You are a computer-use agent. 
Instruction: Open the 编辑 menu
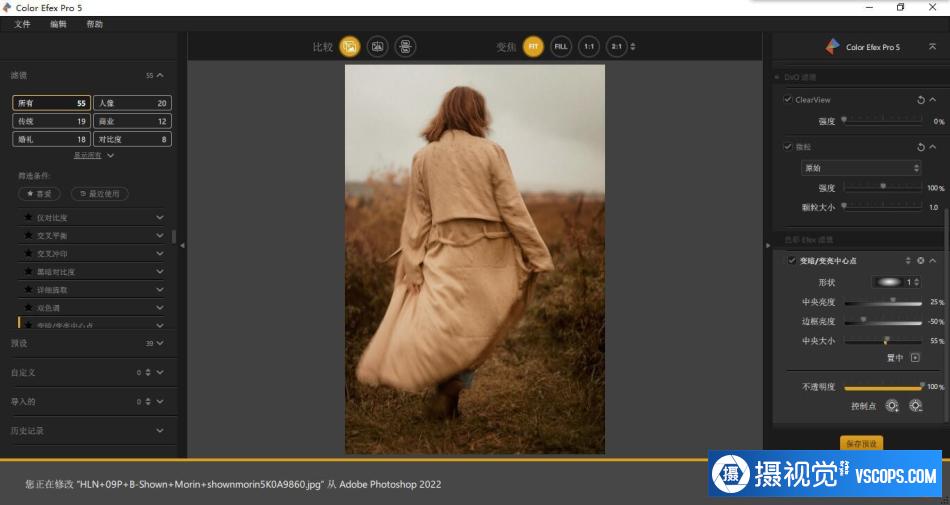point(59,24)
